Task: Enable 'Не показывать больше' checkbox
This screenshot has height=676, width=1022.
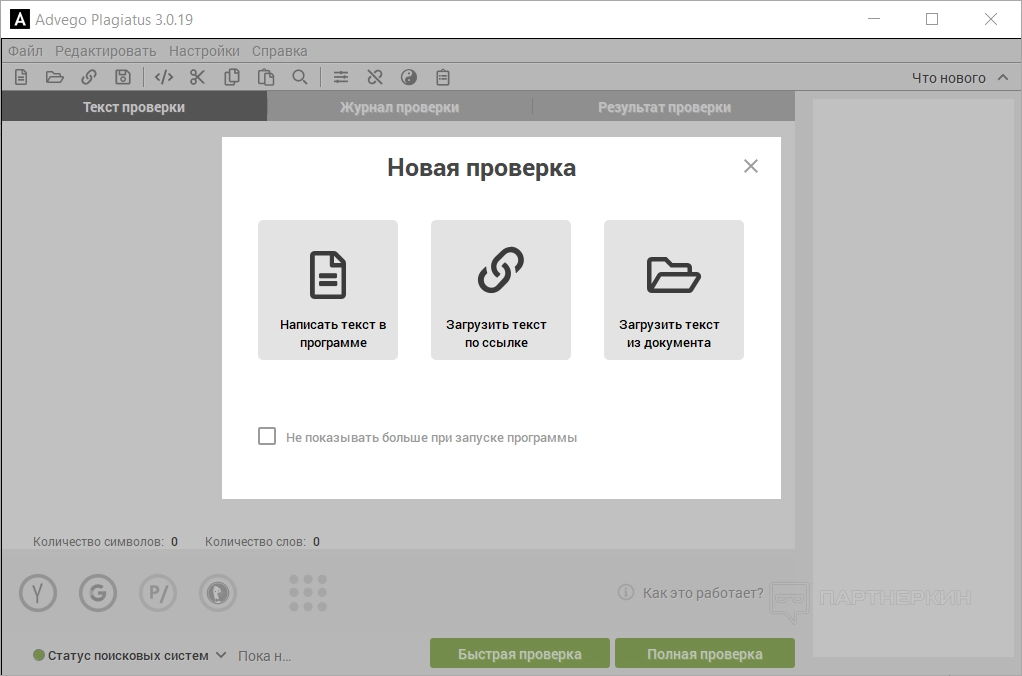Action: (267, 436)
